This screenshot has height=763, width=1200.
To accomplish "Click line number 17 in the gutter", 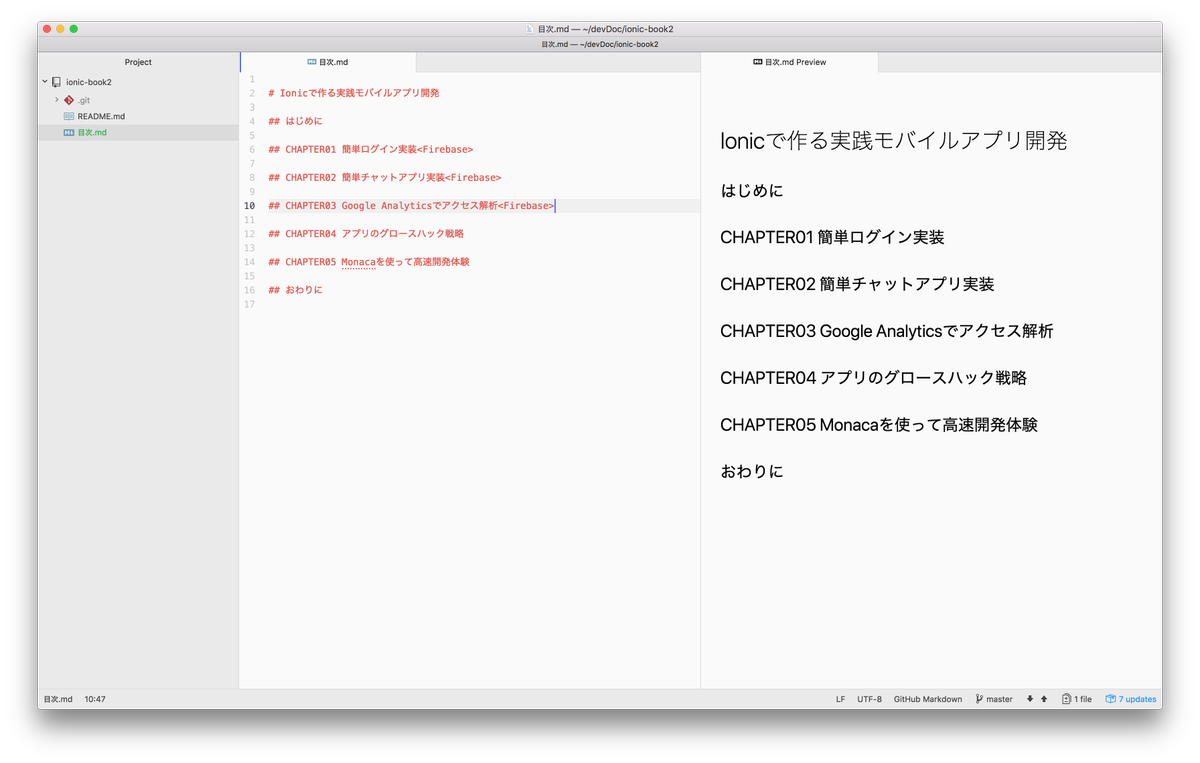I will pyautogui.click(x=249, y=304).
